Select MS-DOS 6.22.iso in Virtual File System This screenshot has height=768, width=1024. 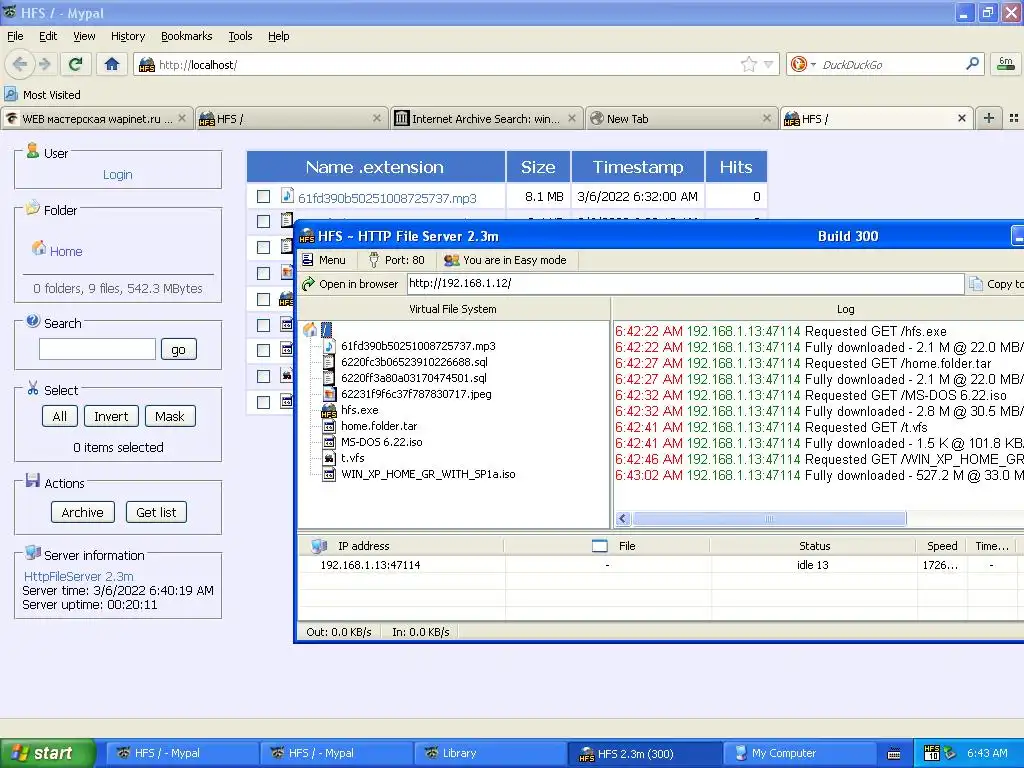point(381,442)
